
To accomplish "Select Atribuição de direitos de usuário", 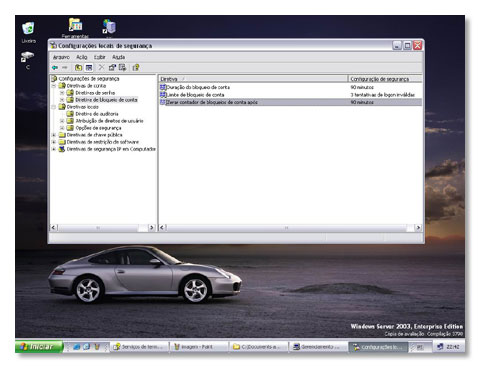I will [109, 121].
